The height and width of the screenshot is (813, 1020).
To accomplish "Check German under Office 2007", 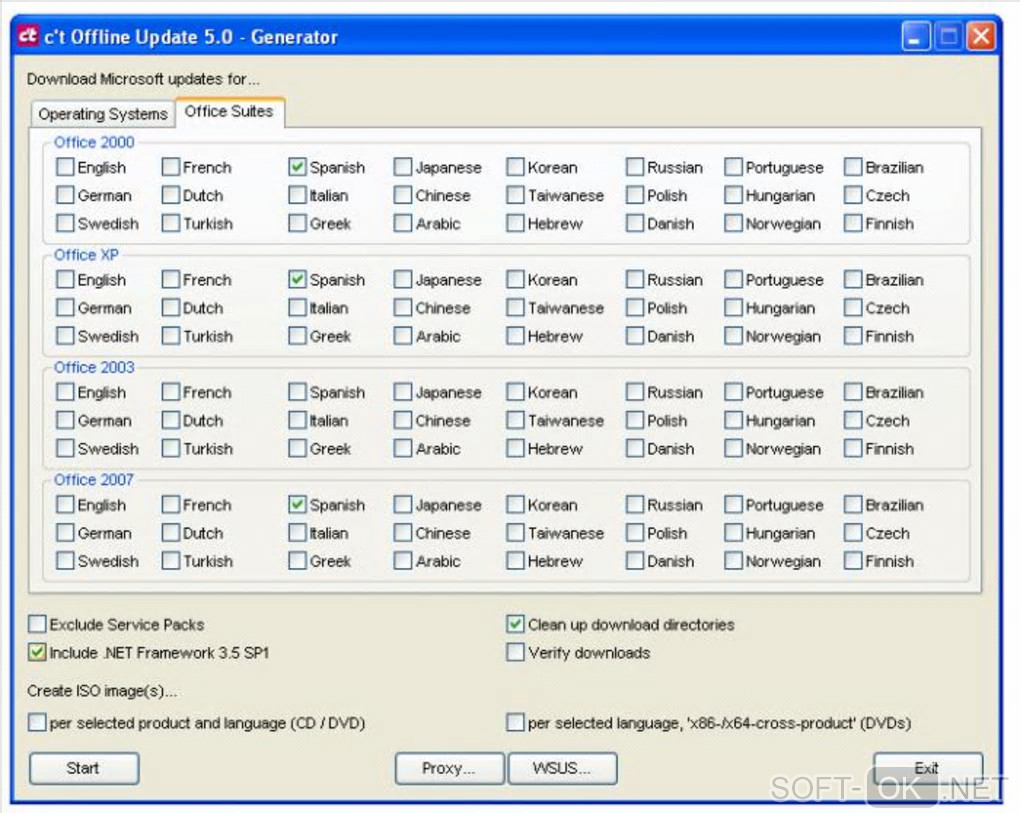I will point(65,533).
